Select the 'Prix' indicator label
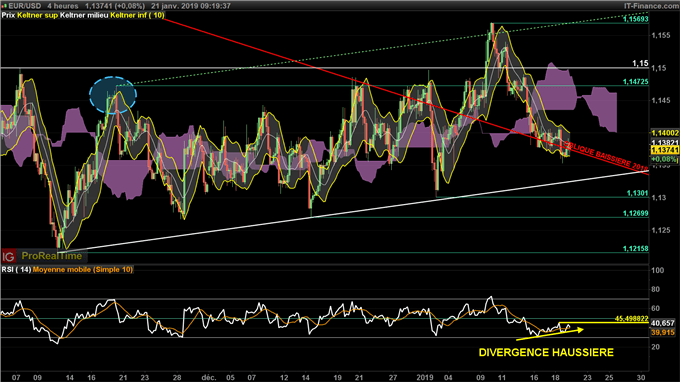Viewport: 680px width, 382px height. point(8,15)
